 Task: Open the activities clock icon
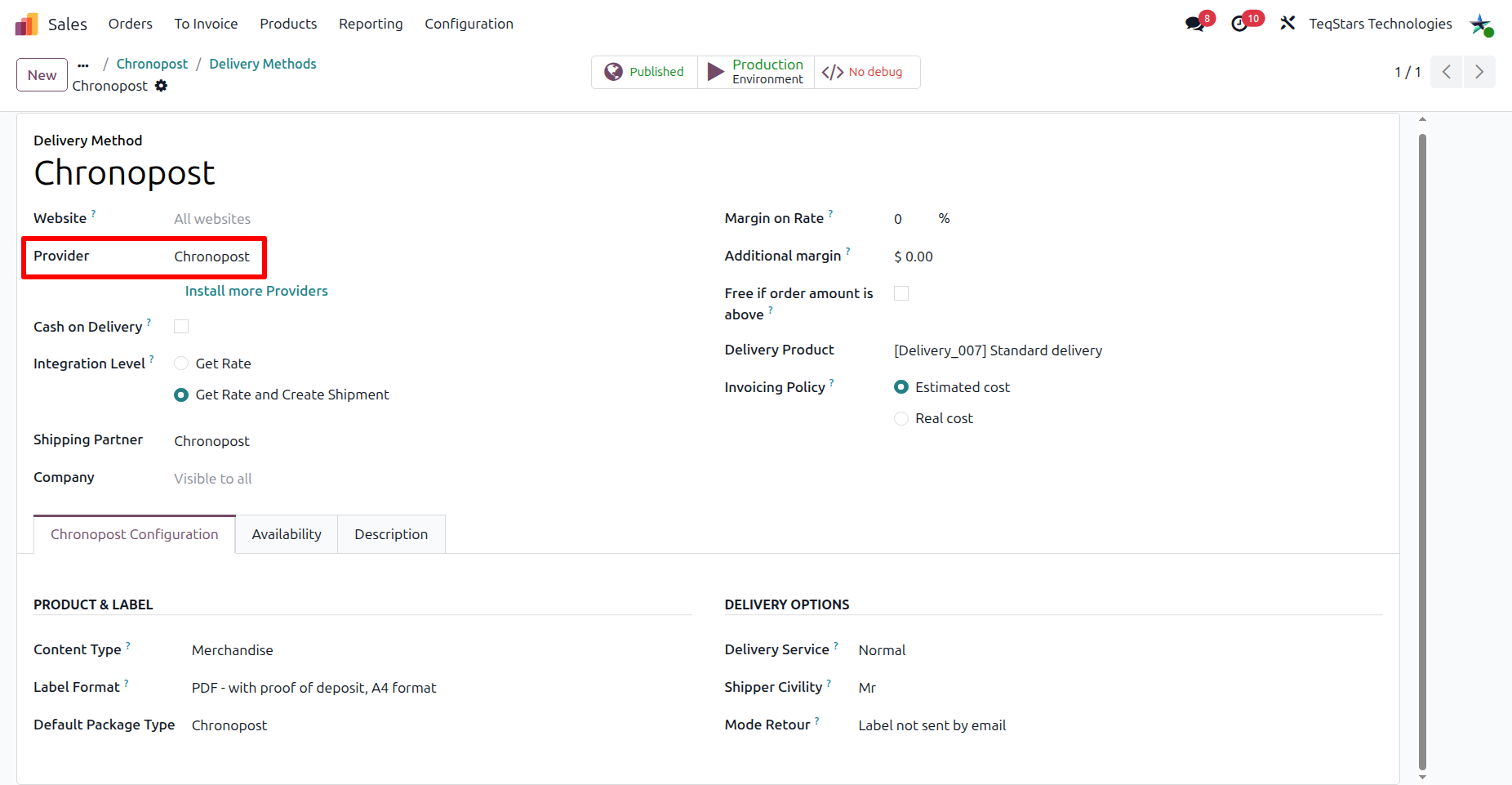coord(1240,24)
